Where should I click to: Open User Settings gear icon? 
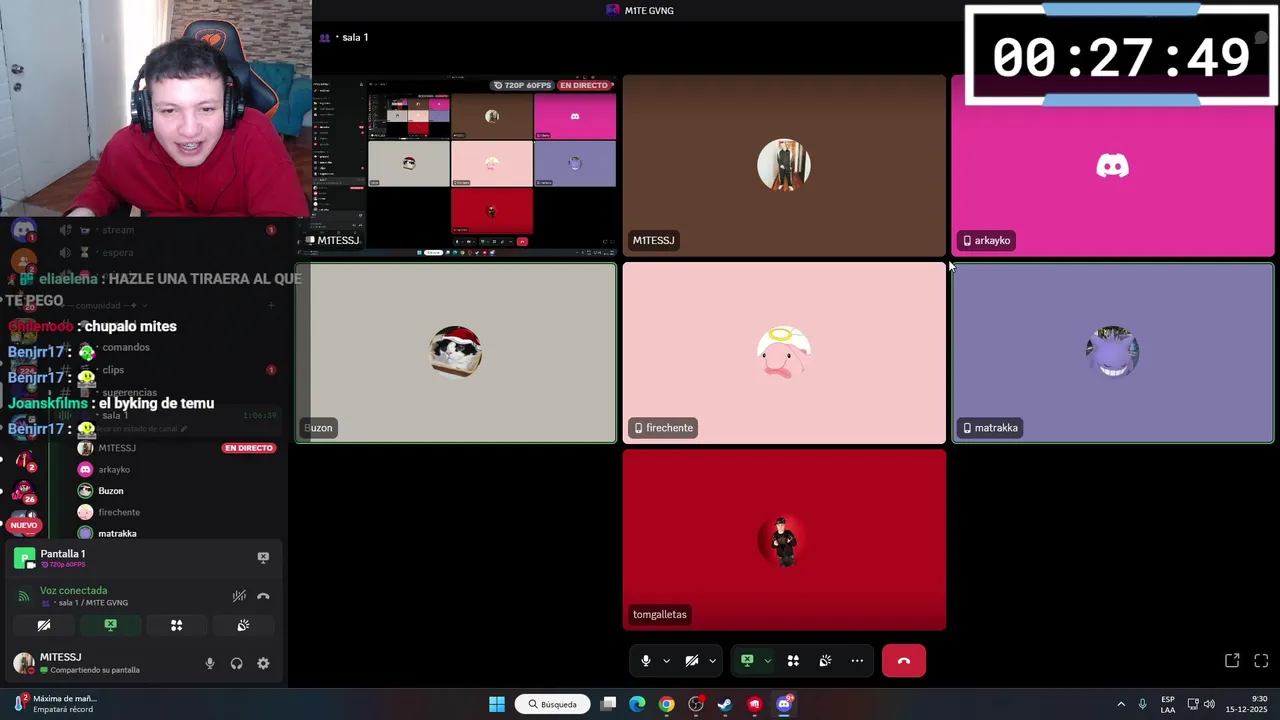263,663
